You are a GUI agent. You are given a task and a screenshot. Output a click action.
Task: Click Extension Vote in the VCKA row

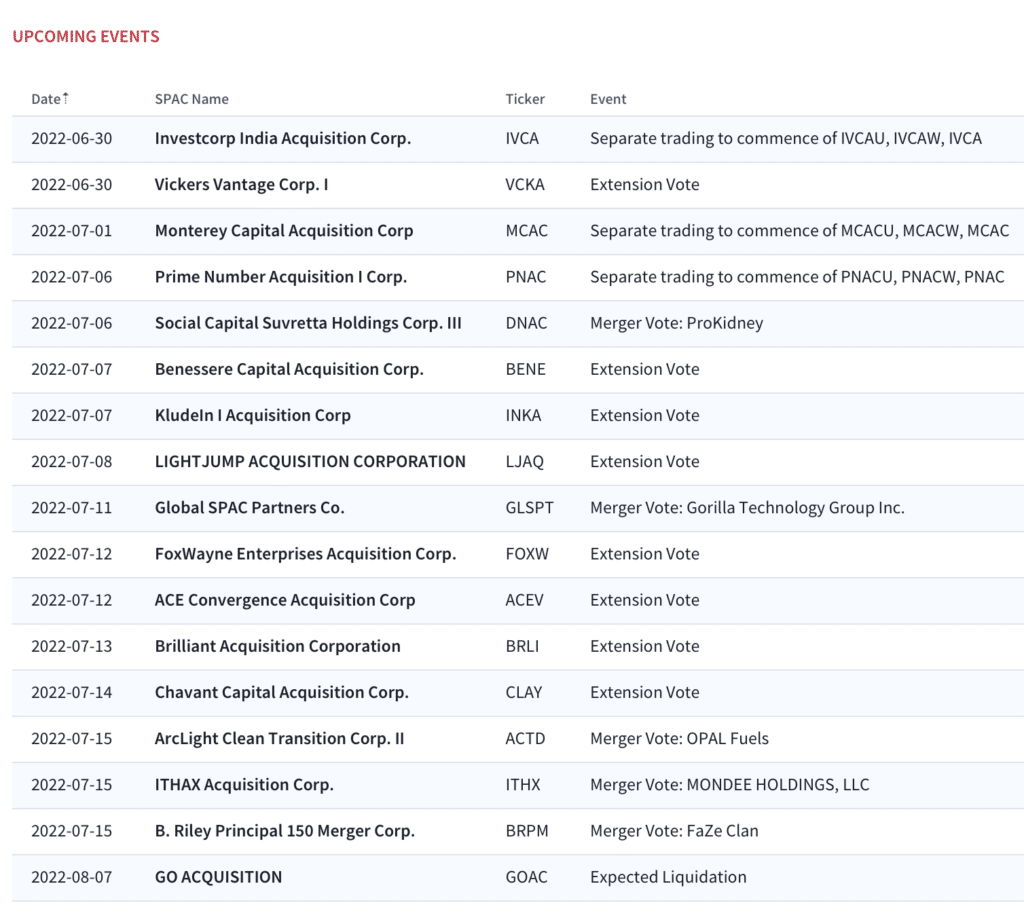click(x=645, y=185)
